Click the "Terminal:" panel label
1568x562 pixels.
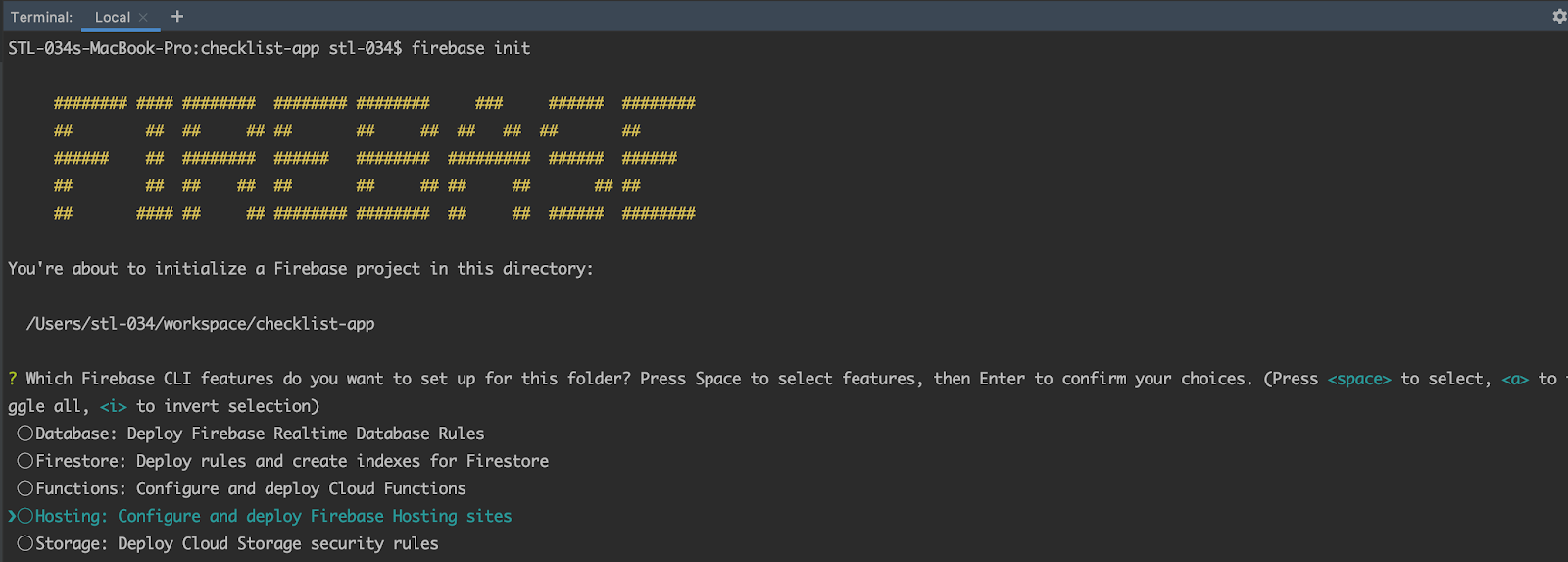[41, 17]
